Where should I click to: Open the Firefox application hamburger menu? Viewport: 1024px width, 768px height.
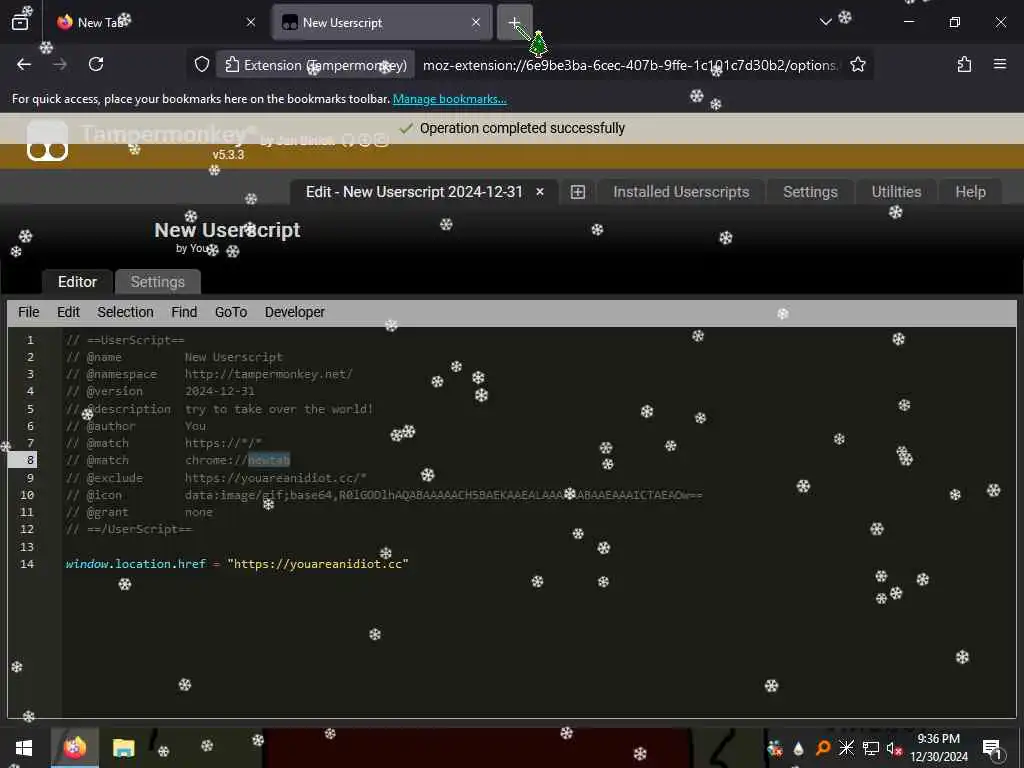tap(1000, 65)
